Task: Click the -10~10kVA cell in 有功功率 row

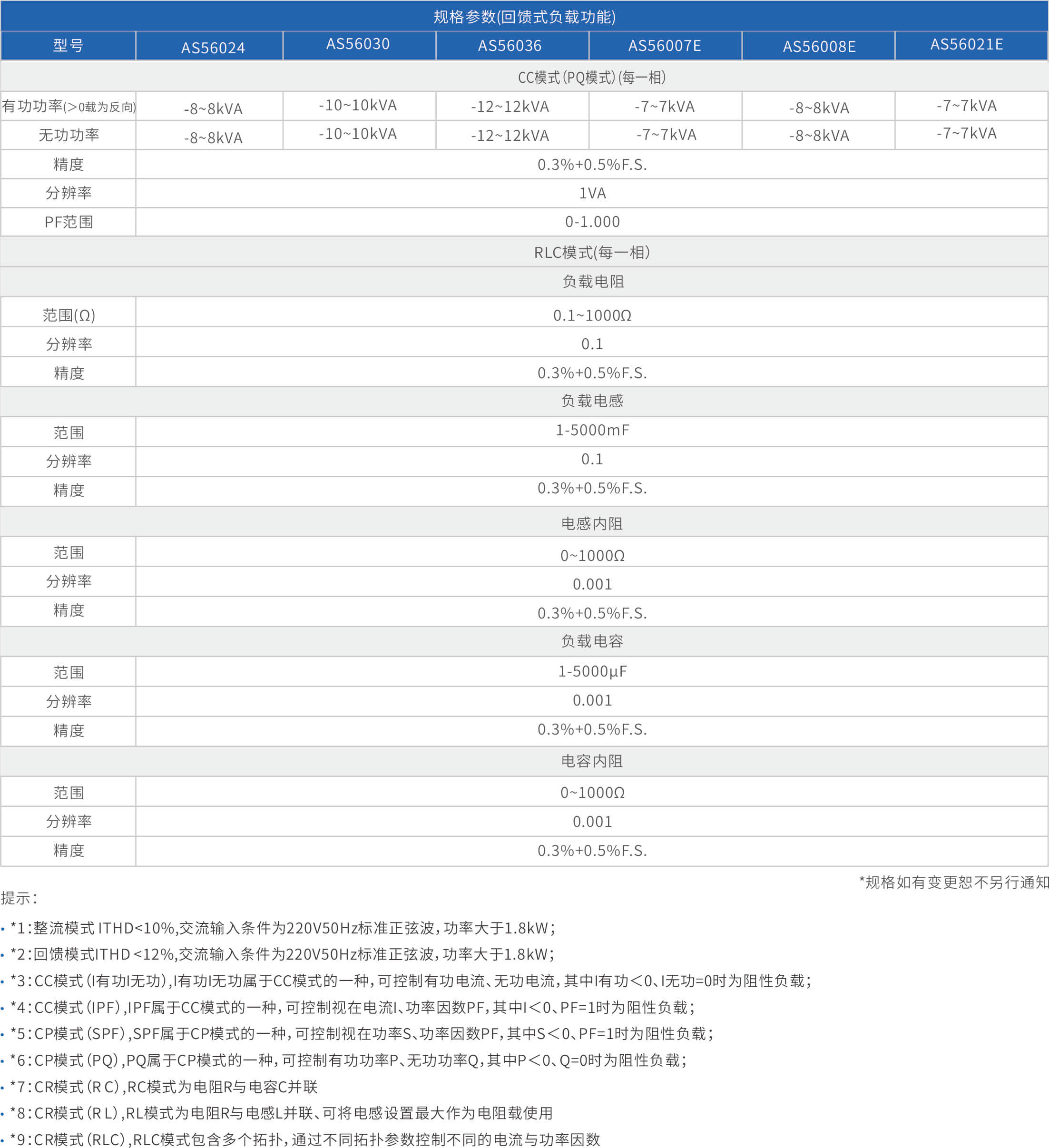Action: [x=358, y=105]
